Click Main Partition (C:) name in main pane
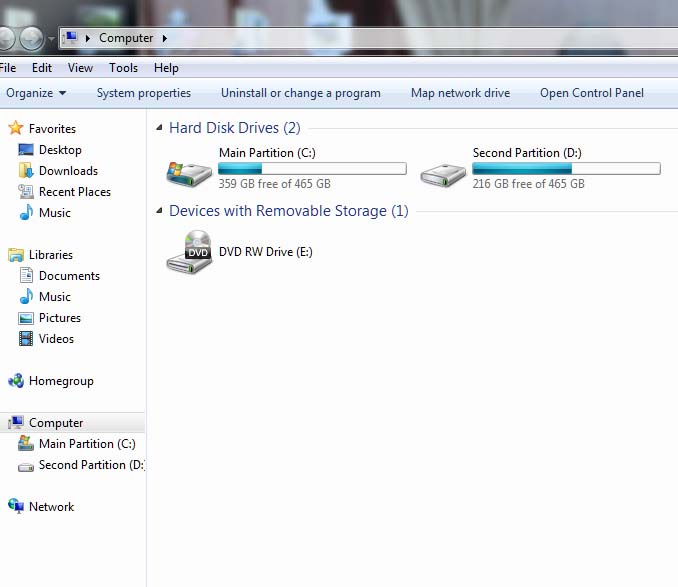Screen dimensions: 678x587 [x=267, y=153]
